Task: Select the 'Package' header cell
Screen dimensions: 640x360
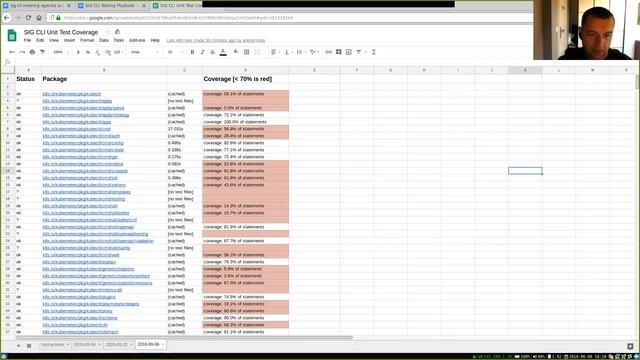Action: click(x=104, y=79)
